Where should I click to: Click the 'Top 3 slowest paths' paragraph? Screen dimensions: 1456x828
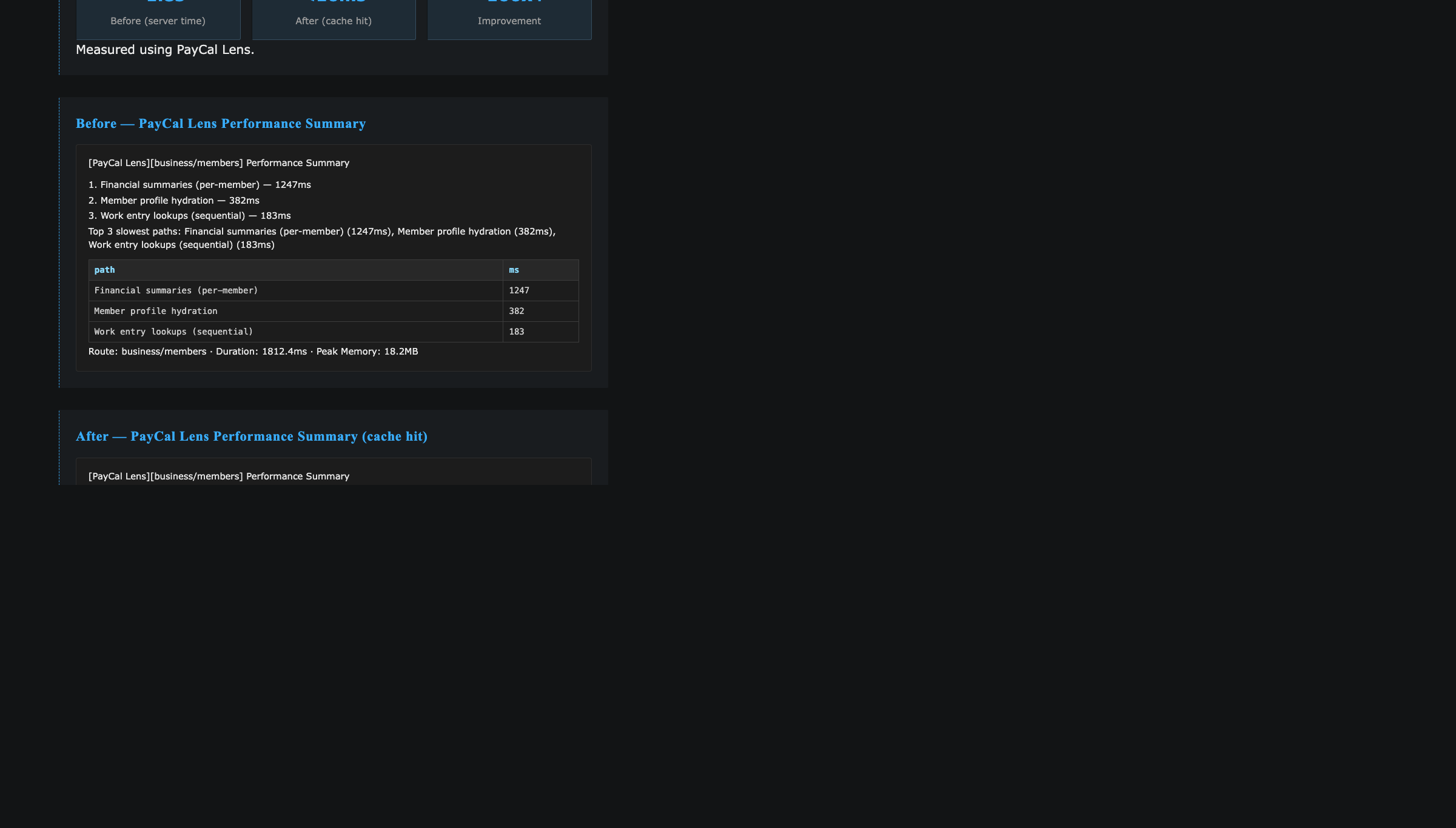pos(322,238)
